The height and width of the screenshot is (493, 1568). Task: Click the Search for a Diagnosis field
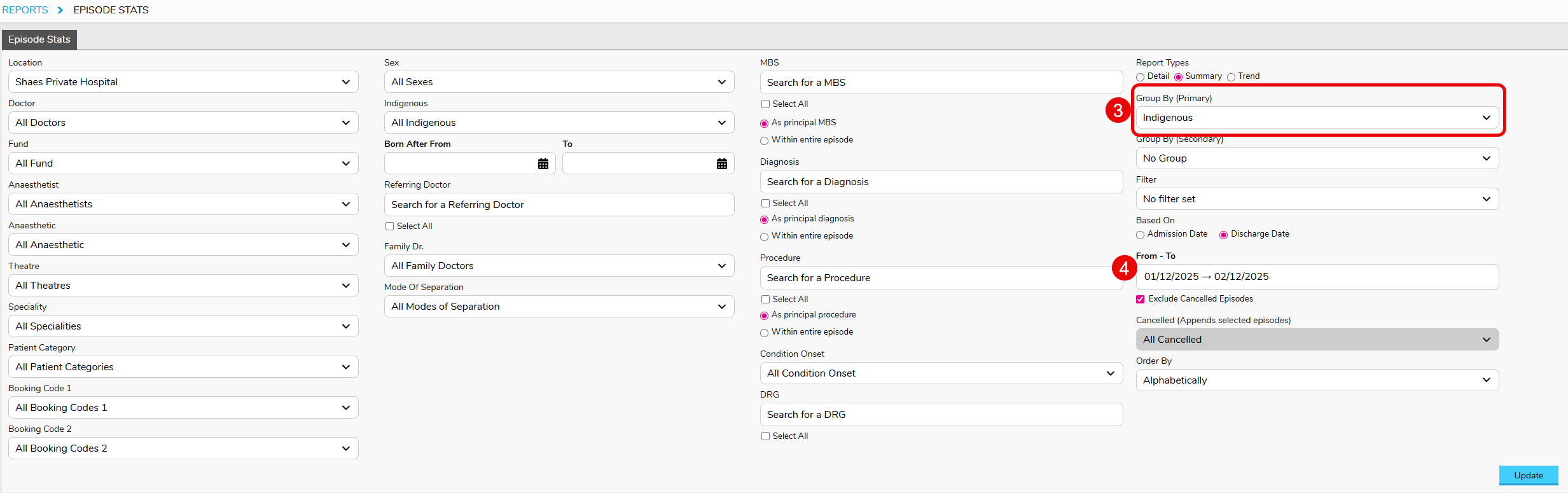coord(941,182)
